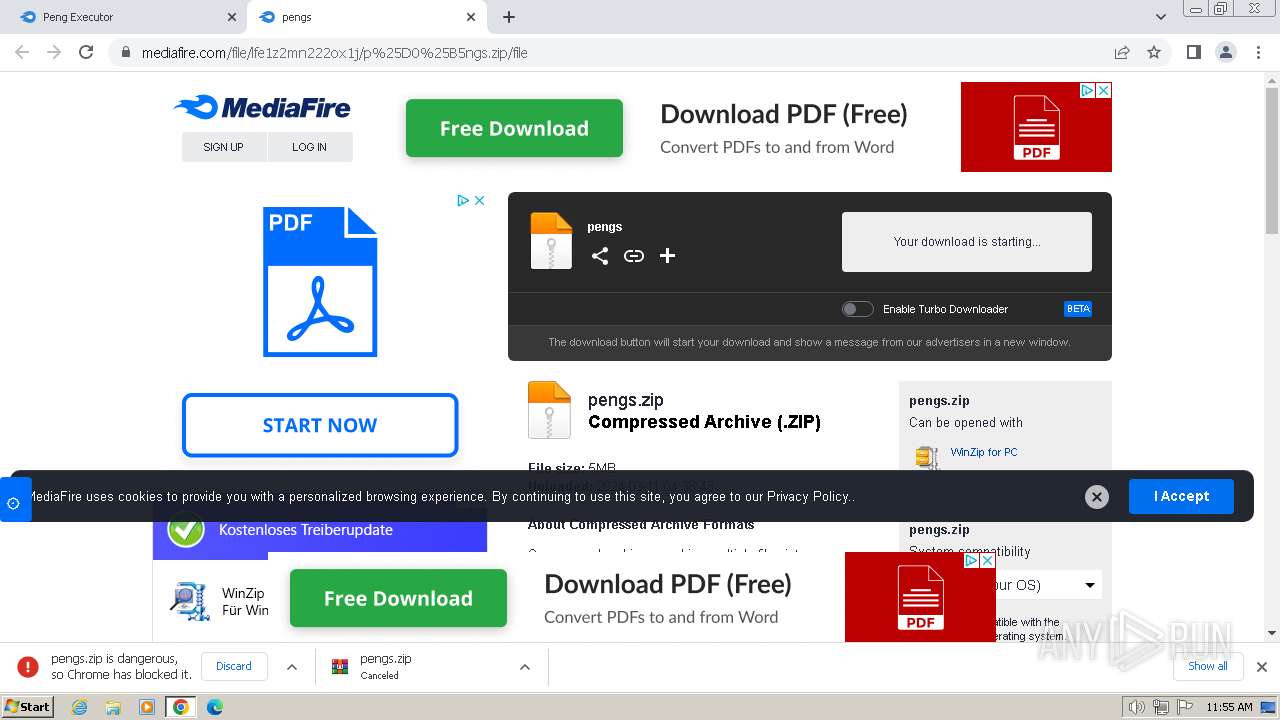Click START NOW button
This screenshot has width=1280, height=720.
(x=320, y=425)
